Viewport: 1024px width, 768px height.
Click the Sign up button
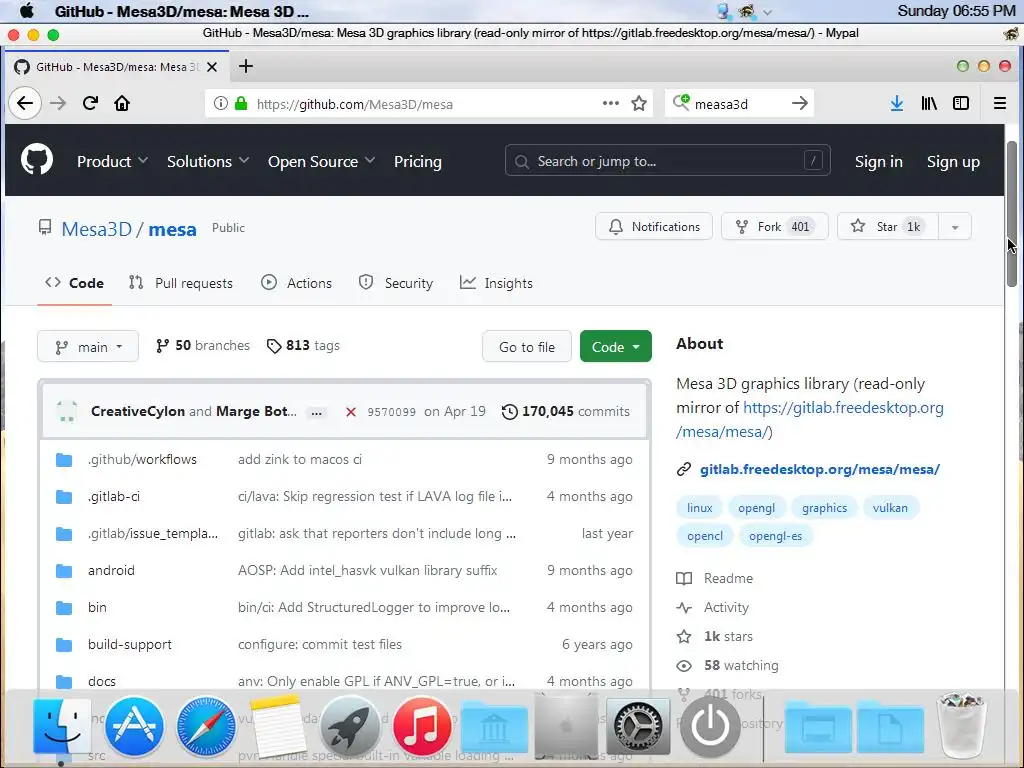[x=953, y=161]
